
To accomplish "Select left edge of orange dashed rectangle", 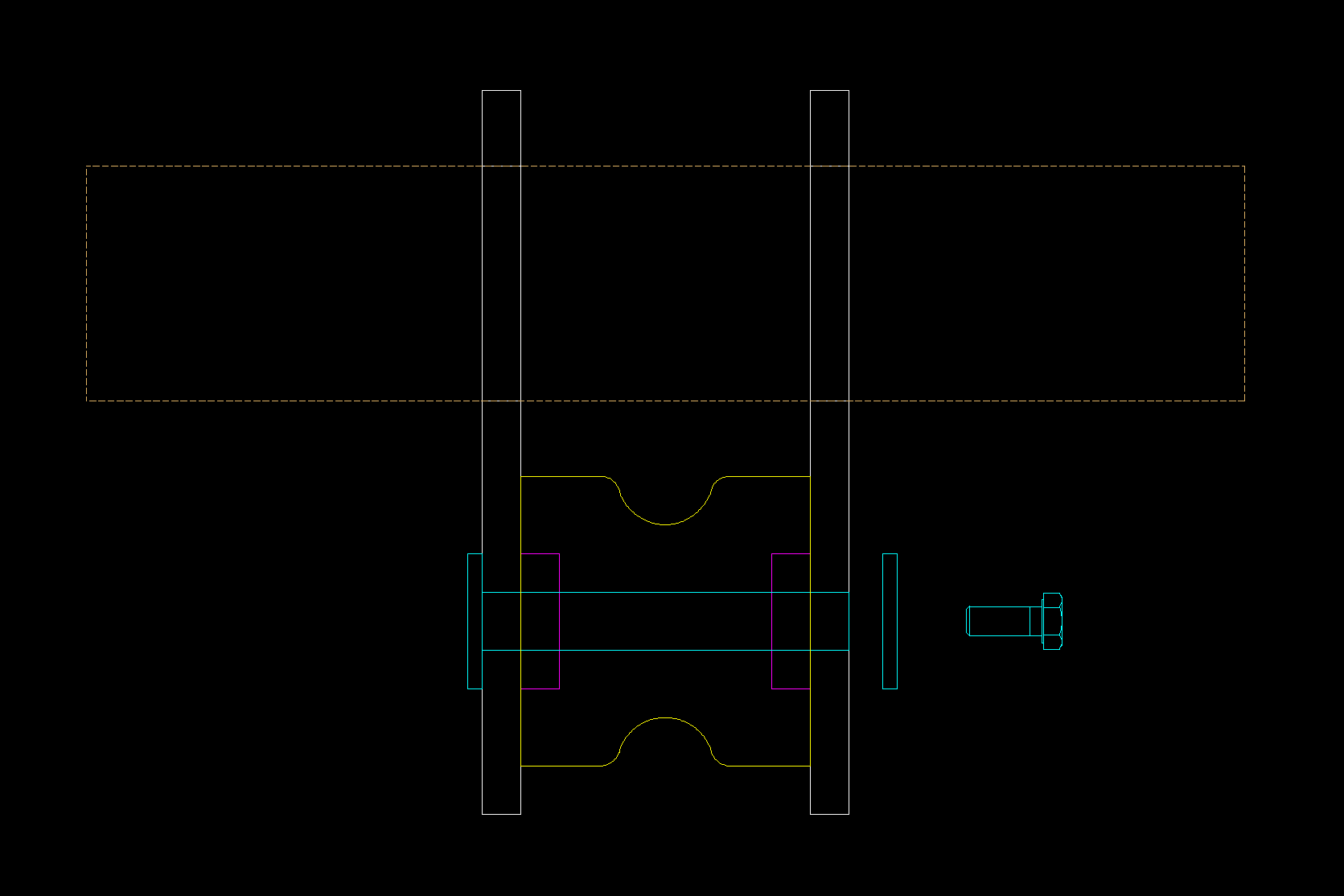I will 87,283.
